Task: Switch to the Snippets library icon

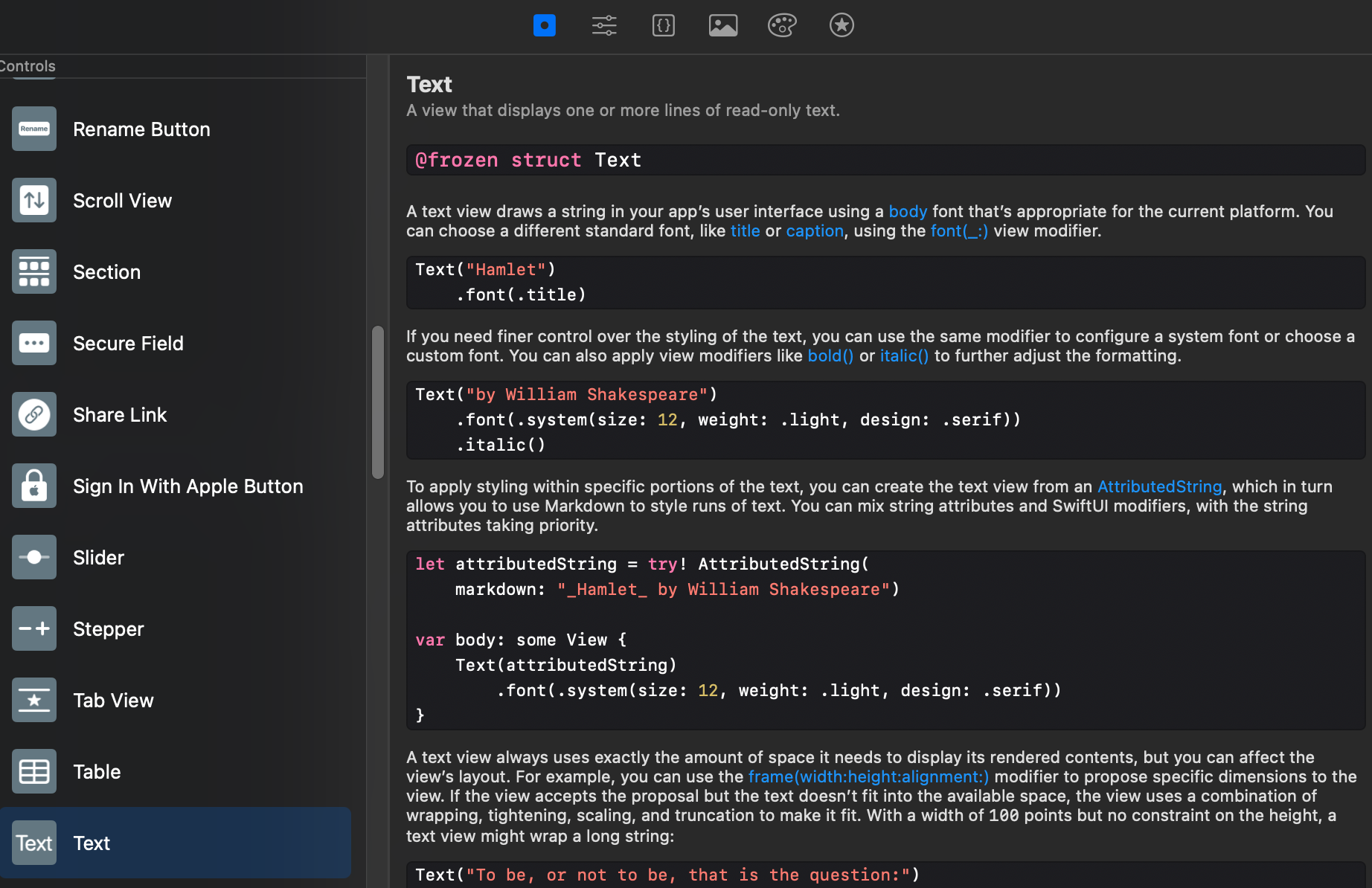Action: (x=663, y=26)
